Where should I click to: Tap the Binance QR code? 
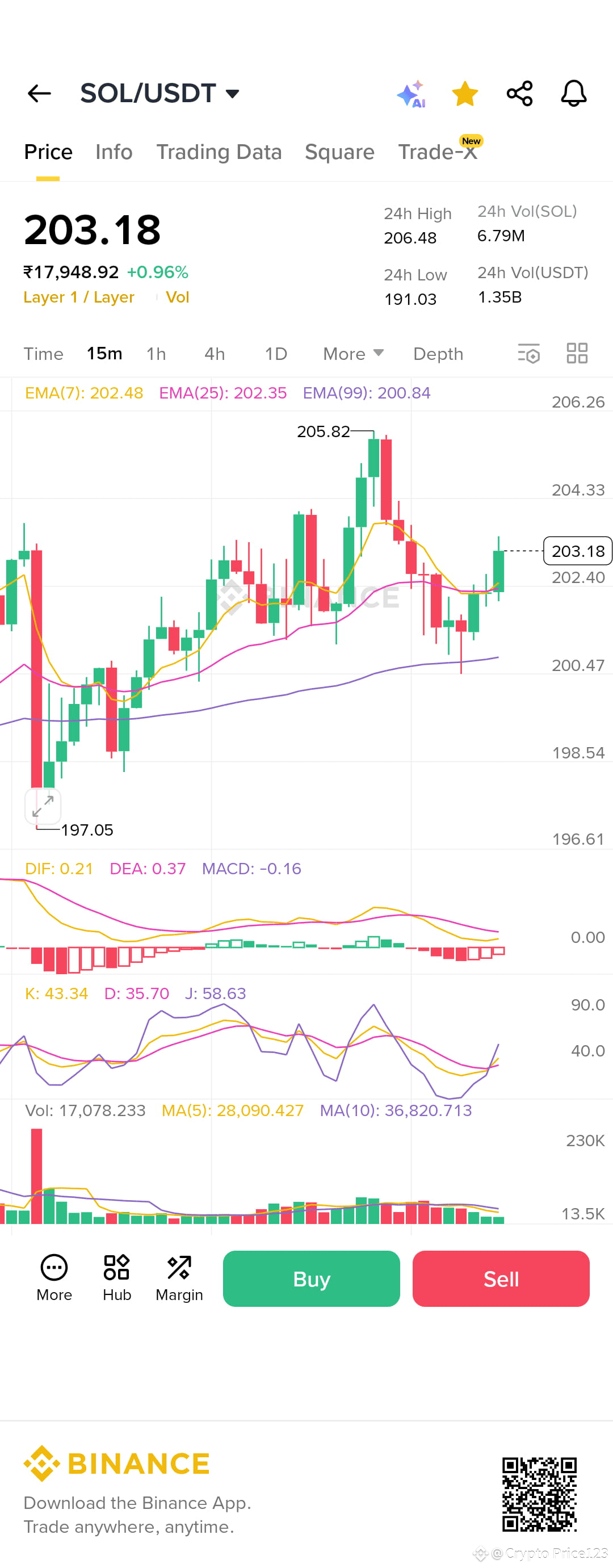click(x=539, y=1494)
